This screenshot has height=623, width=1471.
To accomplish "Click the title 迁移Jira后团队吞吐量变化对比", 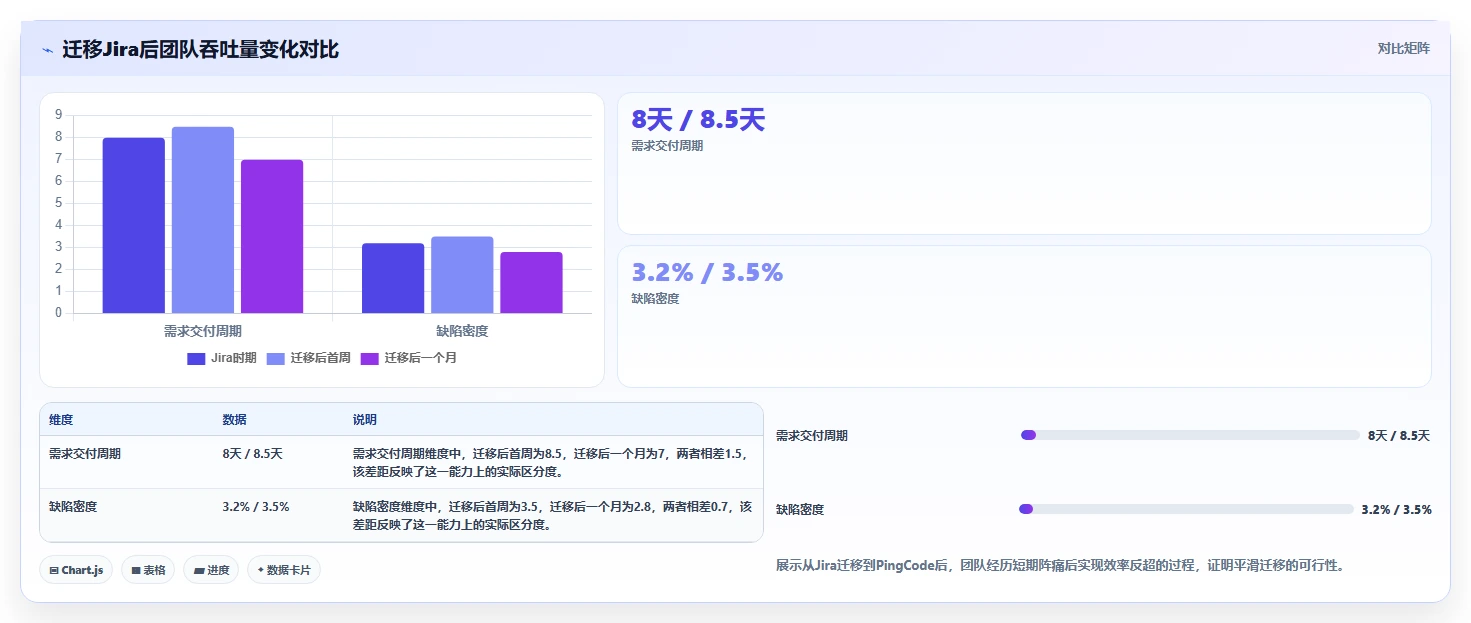I will pos(200,49).
